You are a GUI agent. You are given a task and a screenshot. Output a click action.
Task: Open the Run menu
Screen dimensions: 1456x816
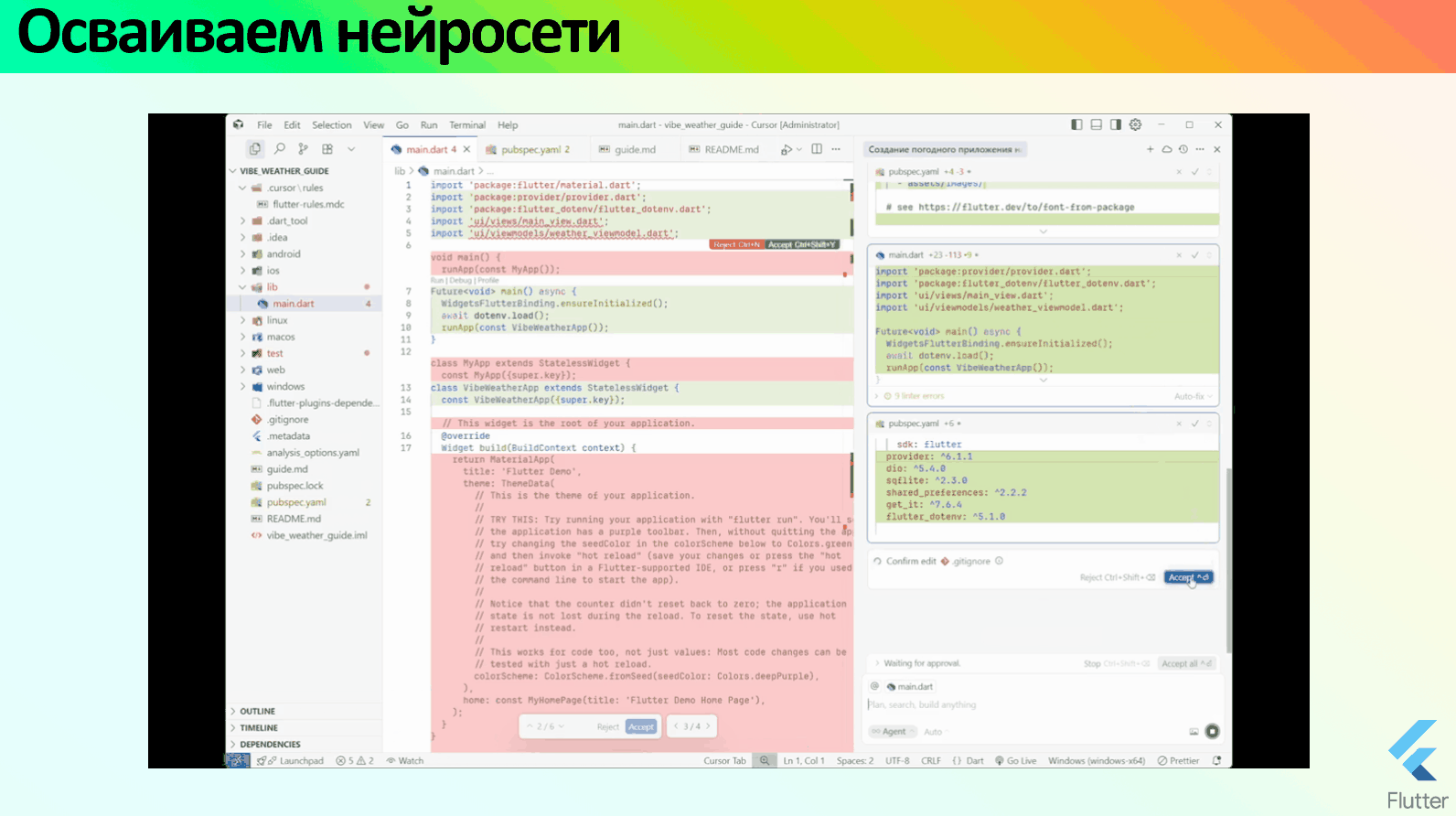429,125
